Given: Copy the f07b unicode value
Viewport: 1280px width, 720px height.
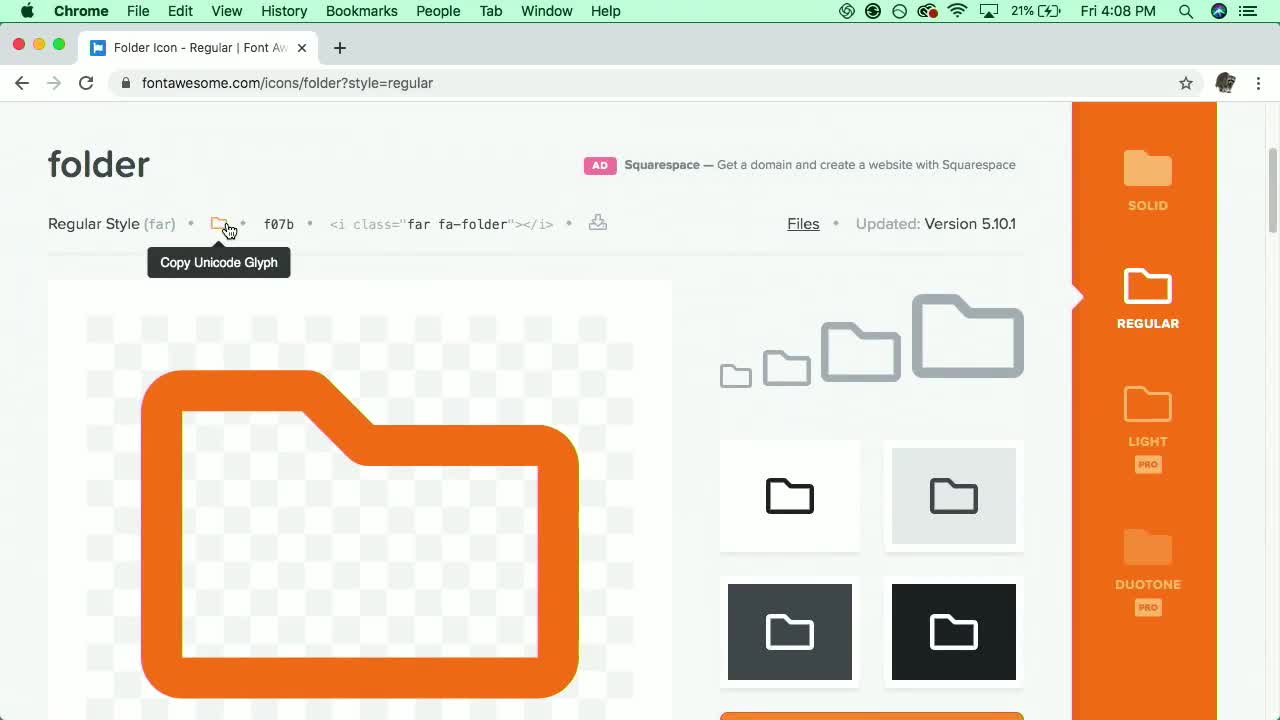Looking at the screenshot, I should (278, 224).
